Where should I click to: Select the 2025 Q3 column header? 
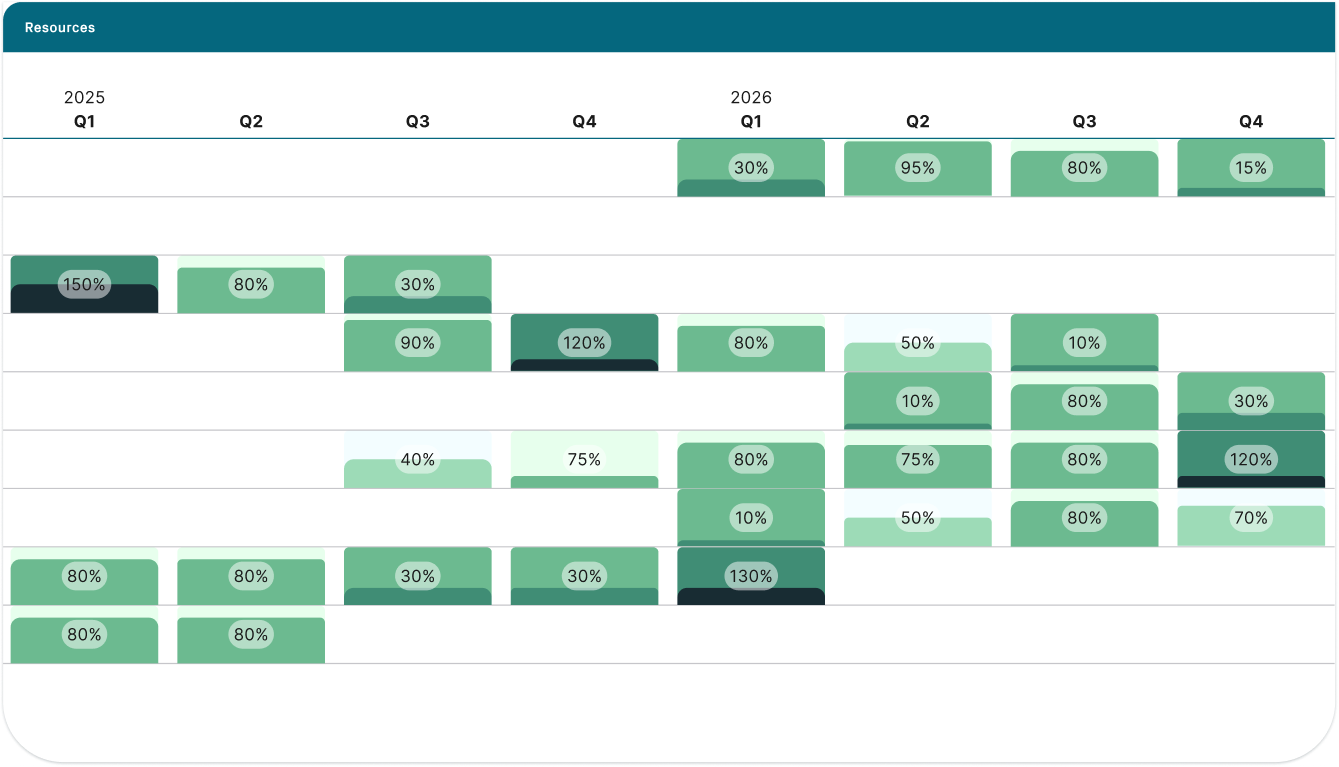click(x=418, y=121)
